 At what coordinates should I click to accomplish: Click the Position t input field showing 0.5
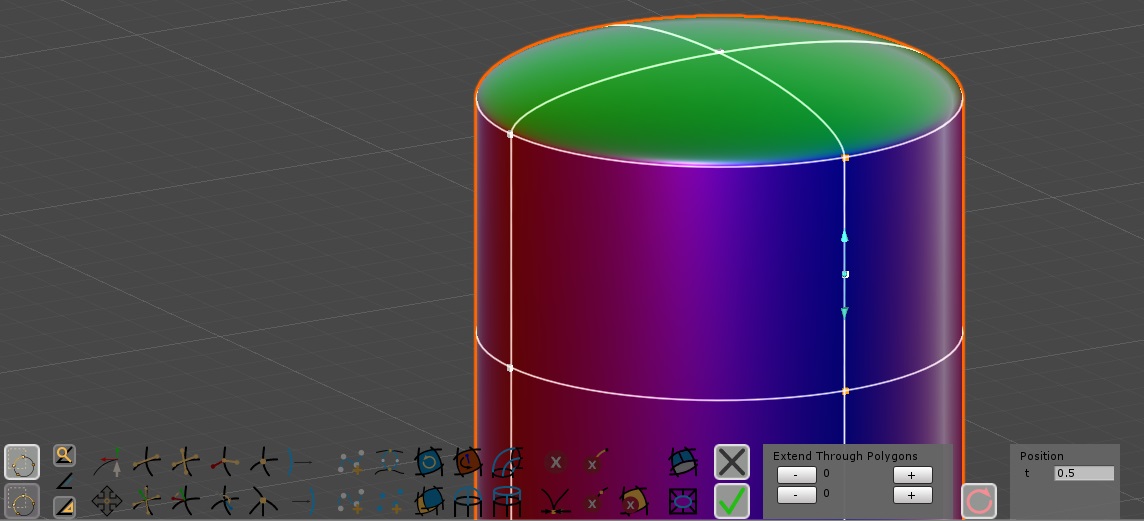(1084, 473)
